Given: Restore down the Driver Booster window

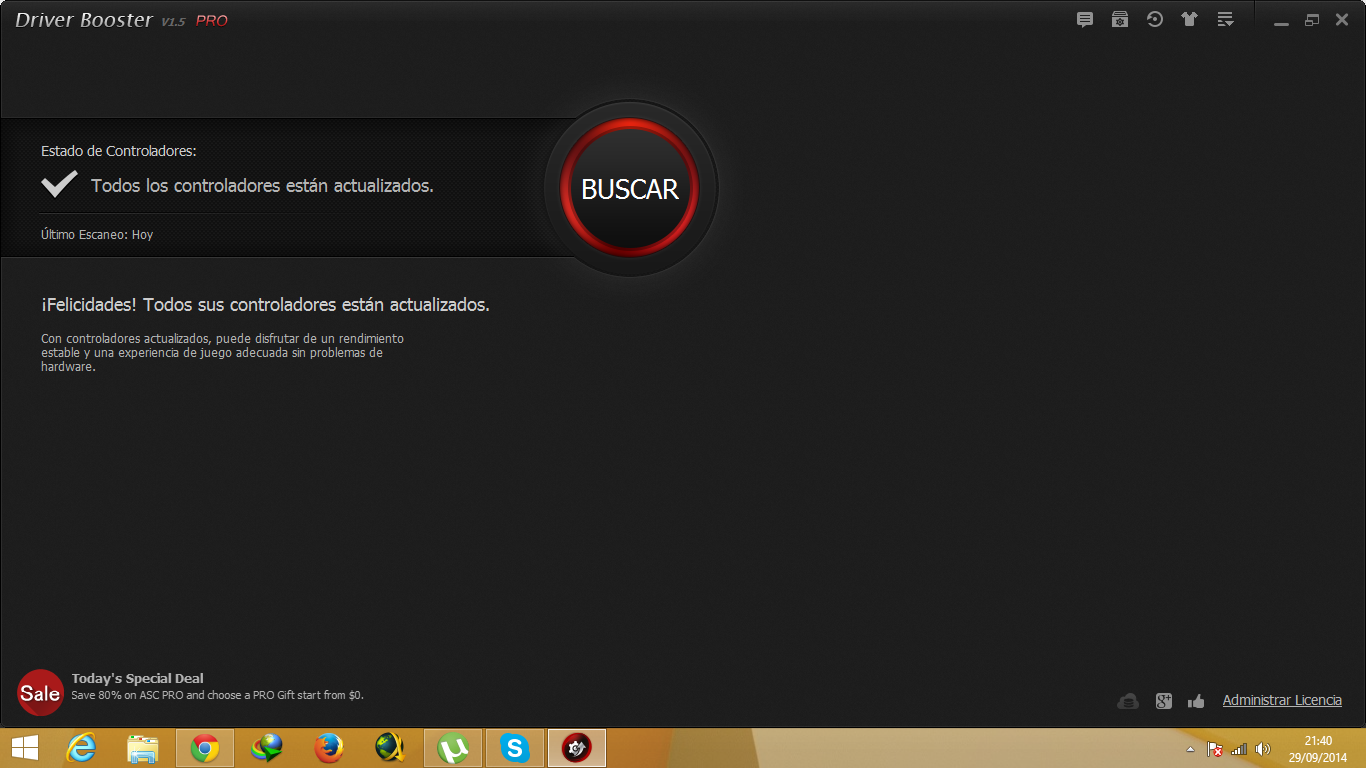Looking at the screenshot, I should click(1312, 20).
